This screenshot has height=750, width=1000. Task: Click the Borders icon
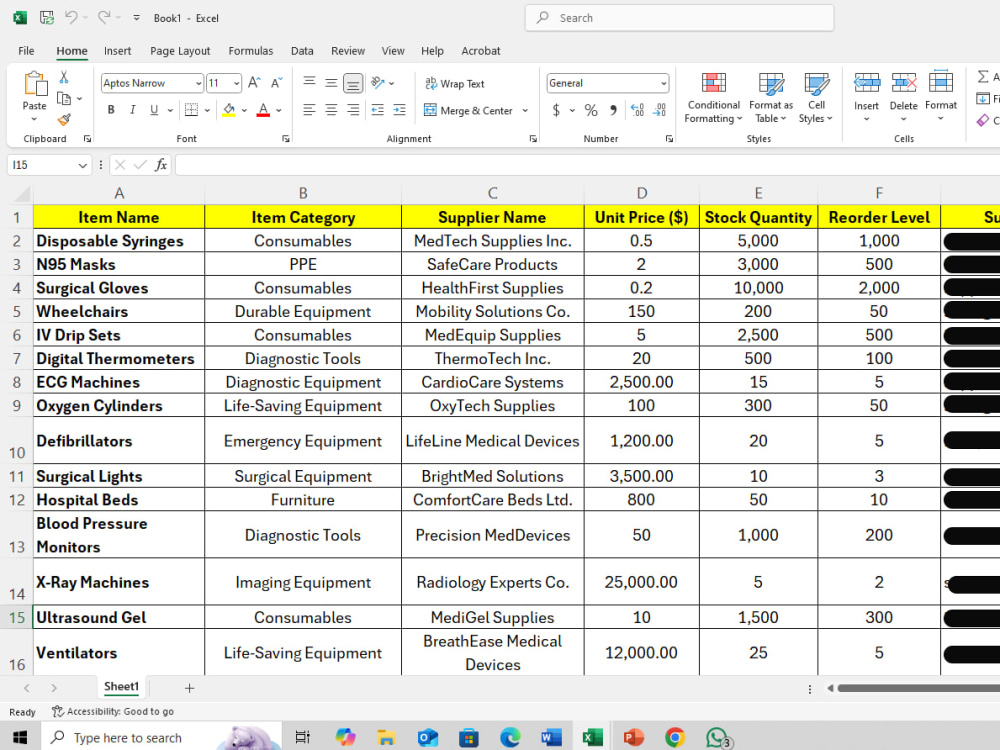click(x=191, y=110)
